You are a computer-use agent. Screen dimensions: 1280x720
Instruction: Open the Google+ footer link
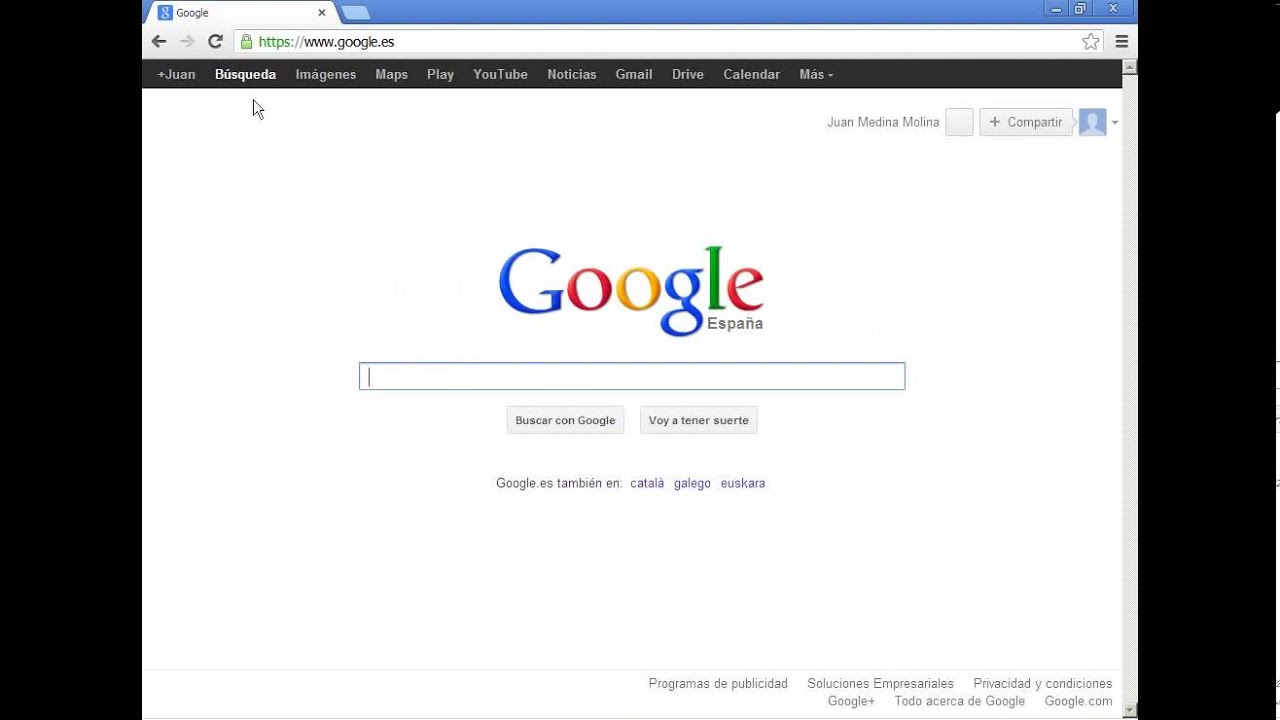851,701
